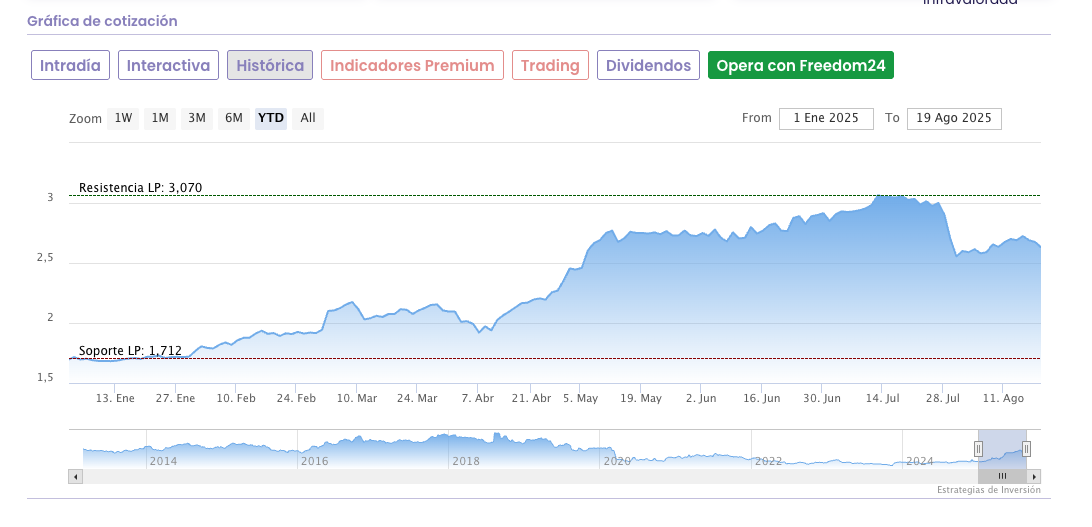
Task: Select the 3M zoom range
Action: point(197,118)
